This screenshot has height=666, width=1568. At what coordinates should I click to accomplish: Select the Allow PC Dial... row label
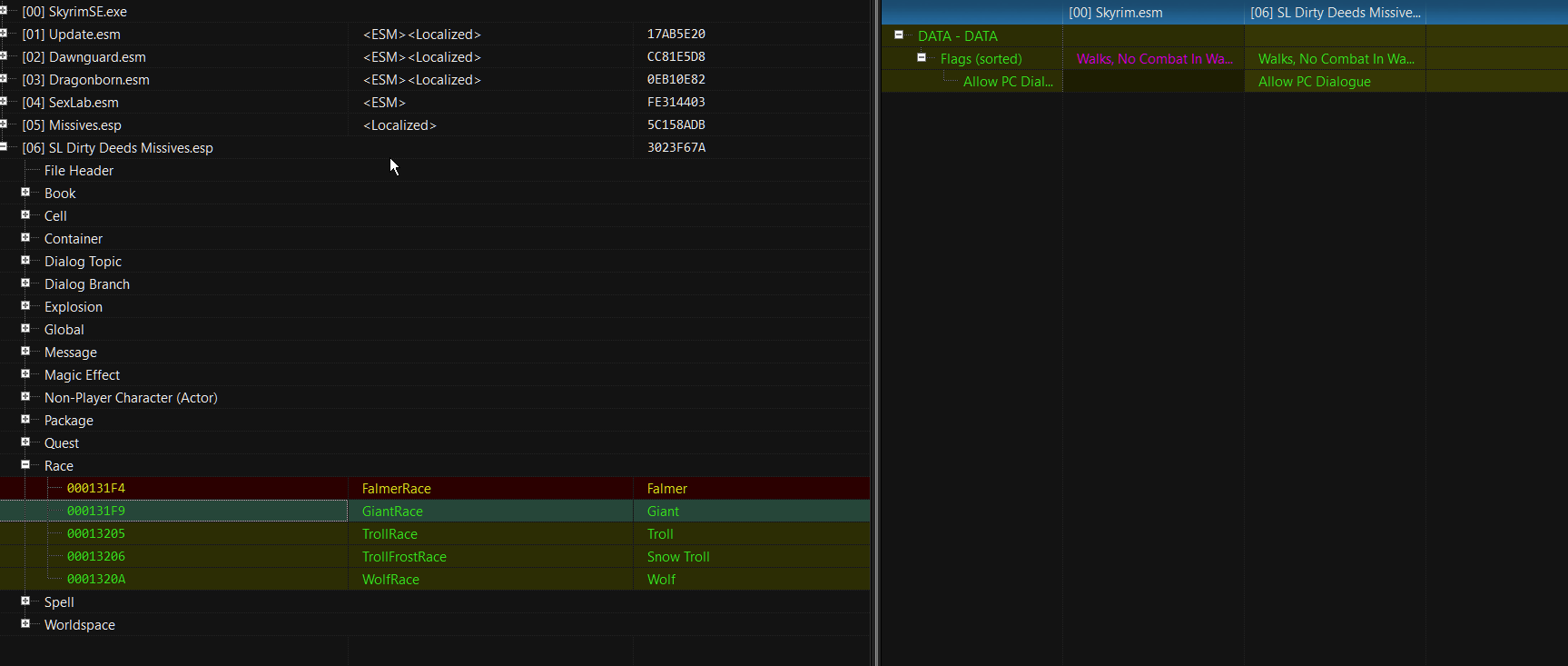coord(1008,82)
